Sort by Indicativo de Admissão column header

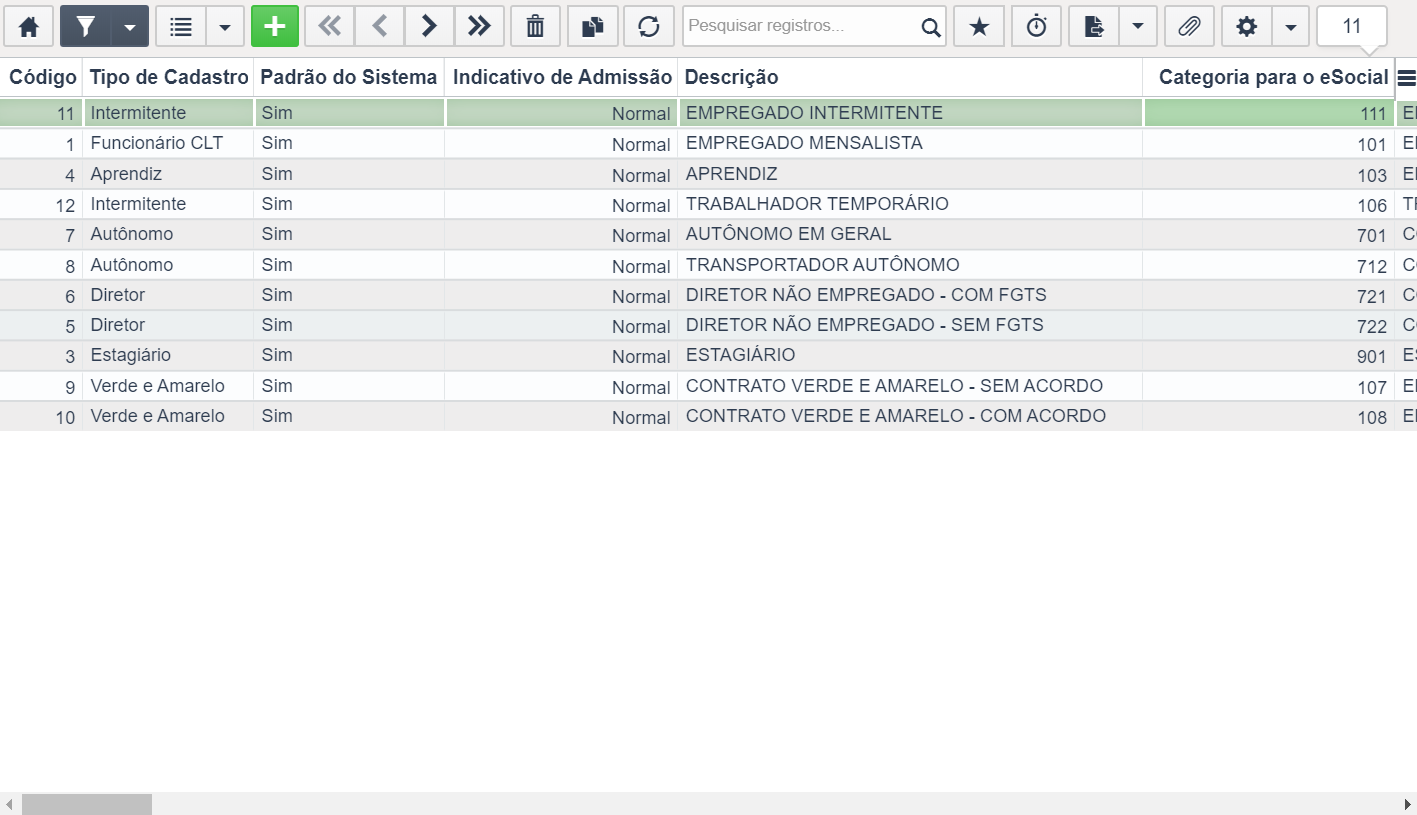click(562, 77)
